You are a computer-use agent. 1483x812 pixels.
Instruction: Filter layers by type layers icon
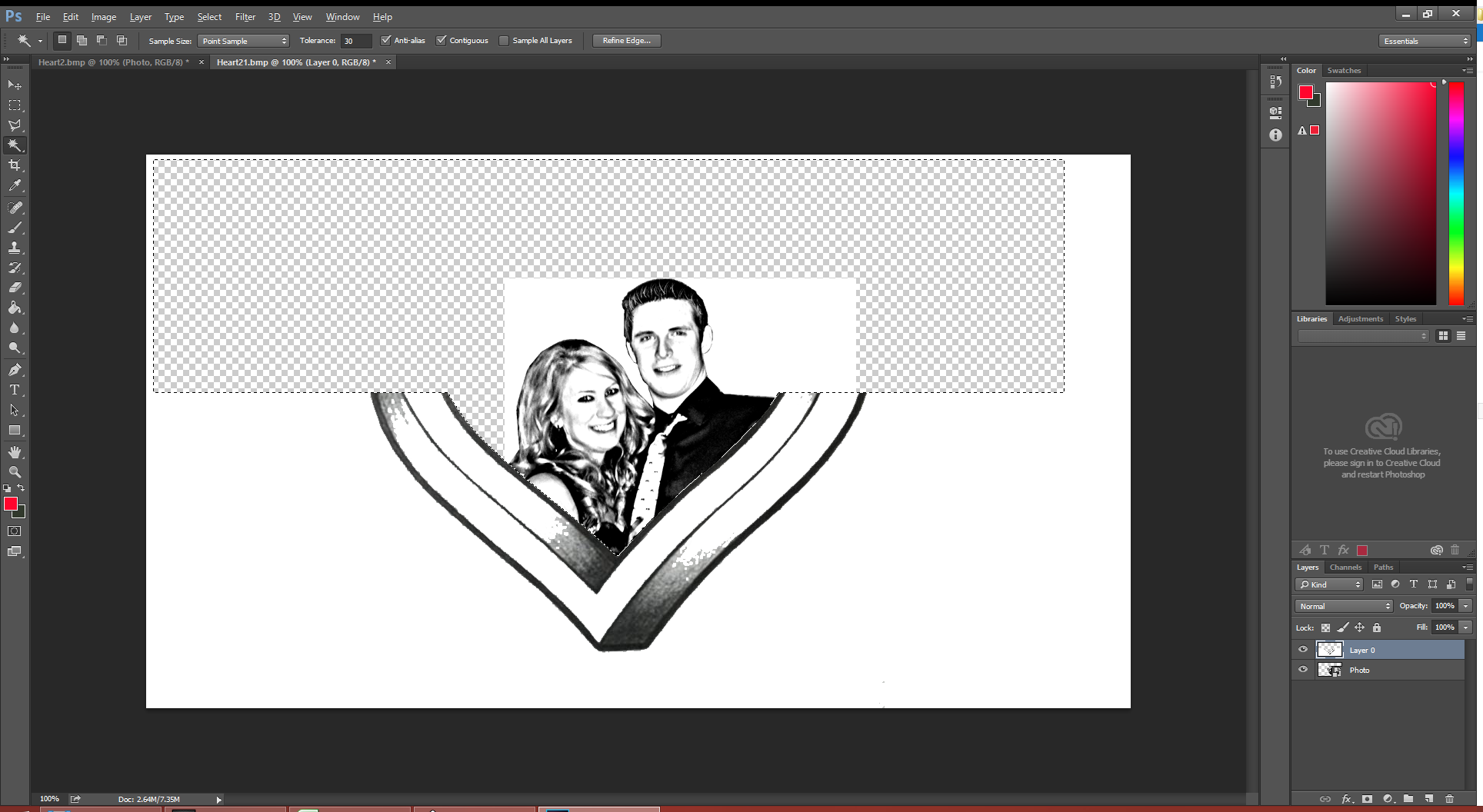[1414, 584]
